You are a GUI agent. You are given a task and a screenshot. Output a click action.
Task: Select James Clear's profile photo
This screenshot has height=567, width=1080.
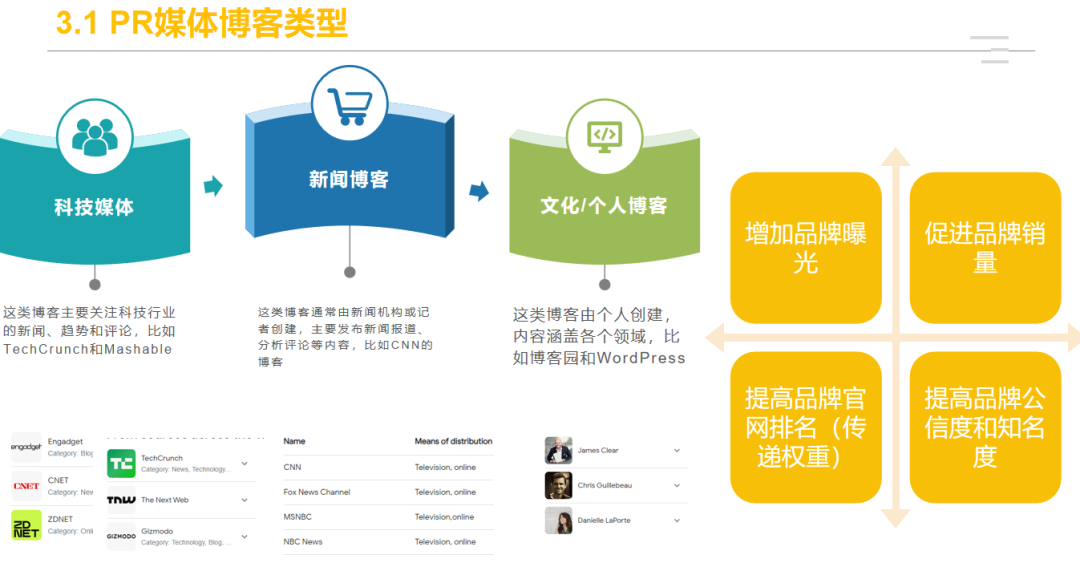pyautogui.click(x=559, y=451)
